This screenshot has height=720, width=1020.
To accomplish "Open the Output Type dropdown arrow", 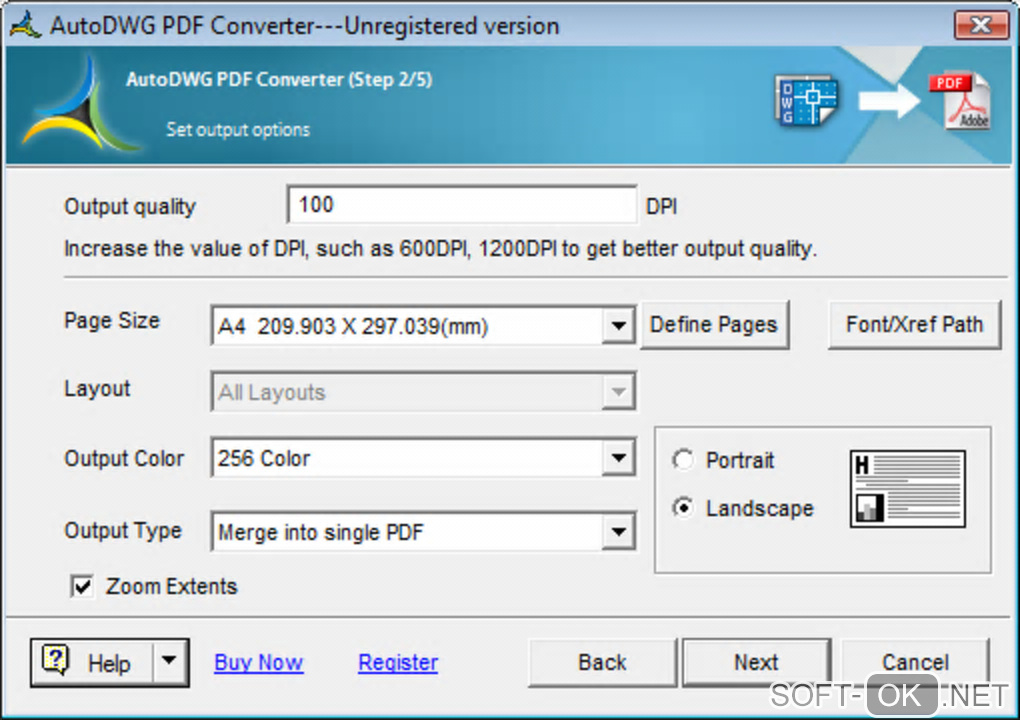I will pos(618,532).
